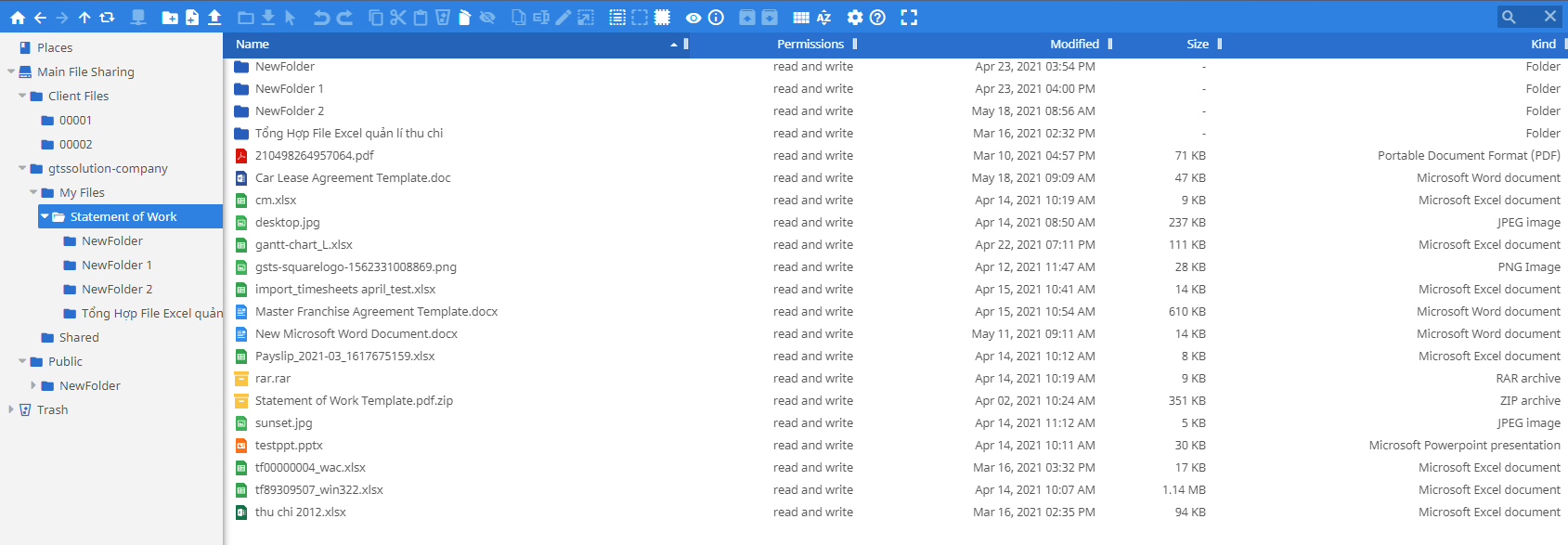
Task: Open Get Info using the i icon
Action: pos(716,17)
